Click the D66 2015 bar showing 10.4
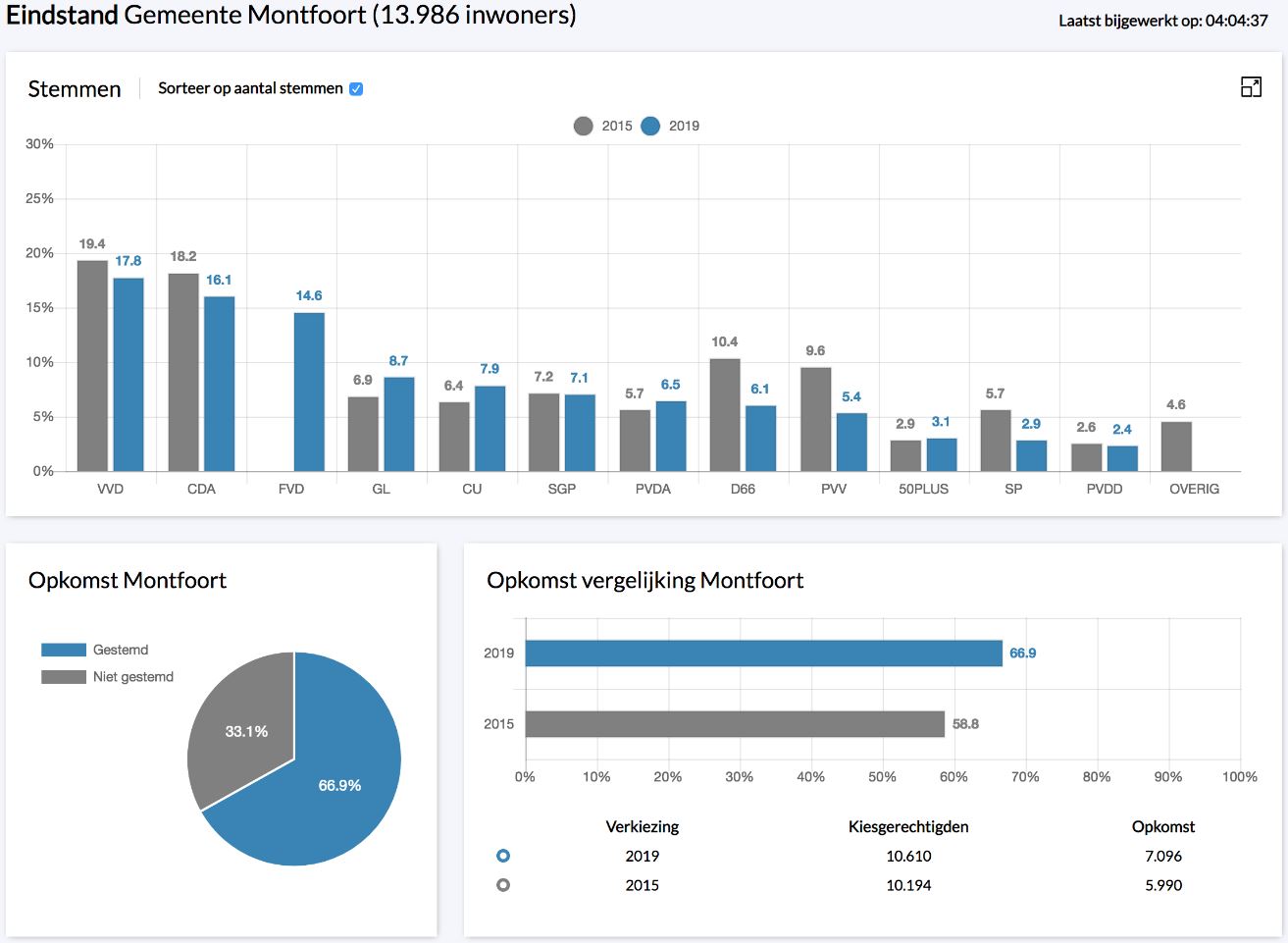 tap(725, 415)
